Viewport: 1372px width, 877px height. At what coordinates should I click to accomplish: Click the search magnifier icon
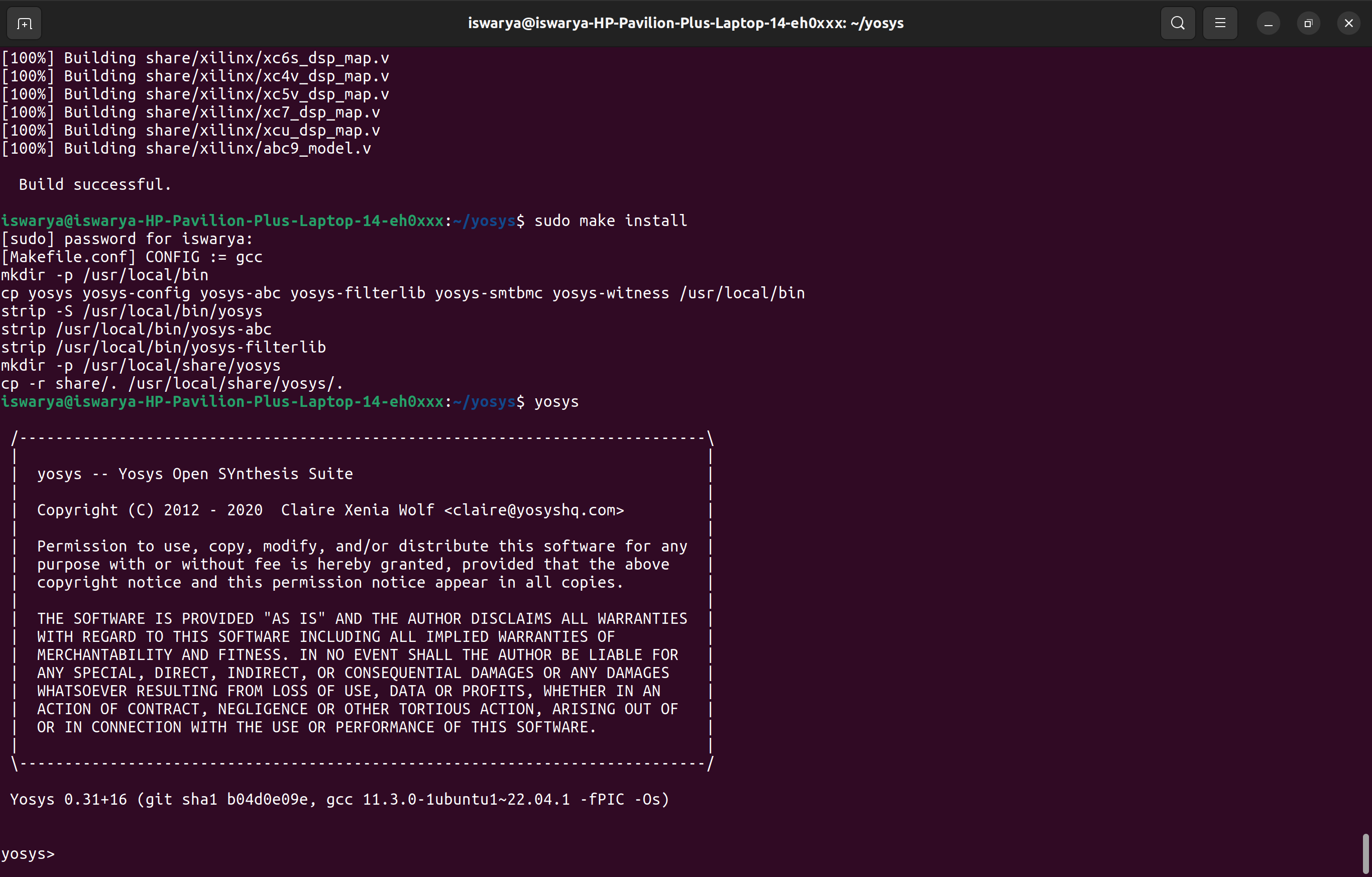(1178, 24)
